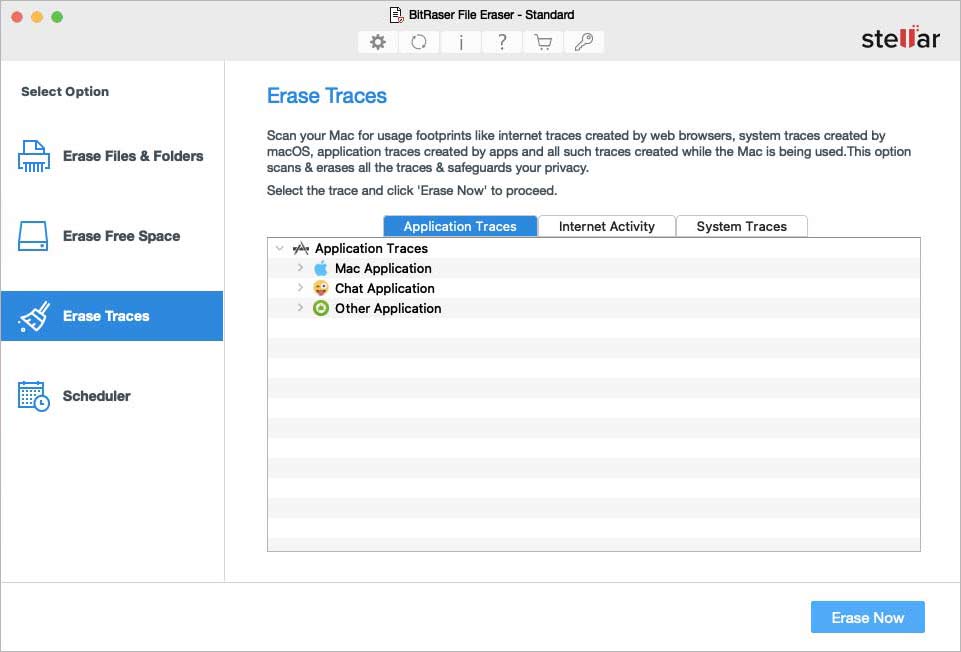This screenshot has width=961, height=652.
Task: Open help with the question mark icon
Action: point(502,42)
